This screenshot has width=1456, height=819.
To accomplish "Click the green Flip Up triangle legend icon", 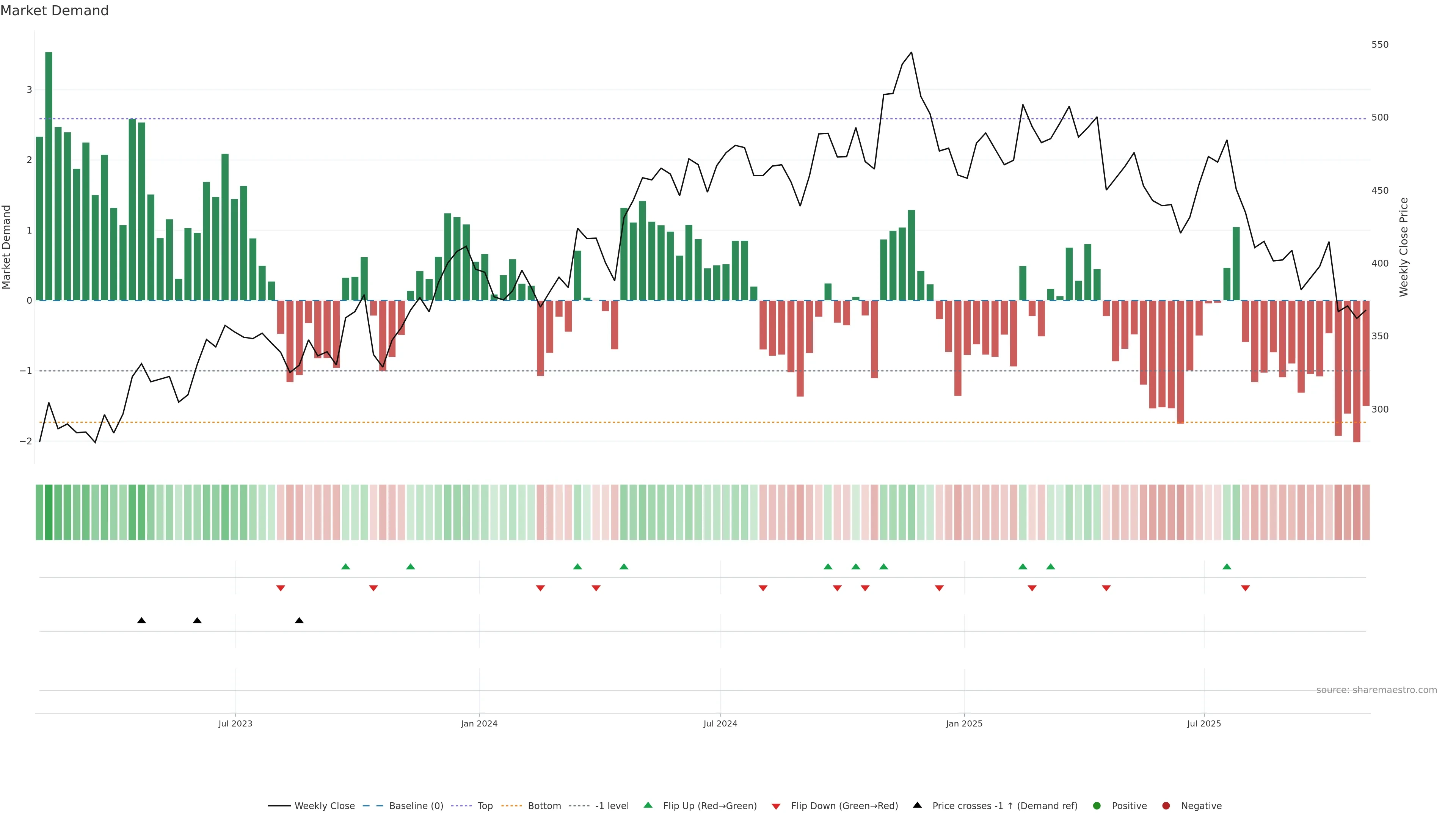I will pos(648,805).
